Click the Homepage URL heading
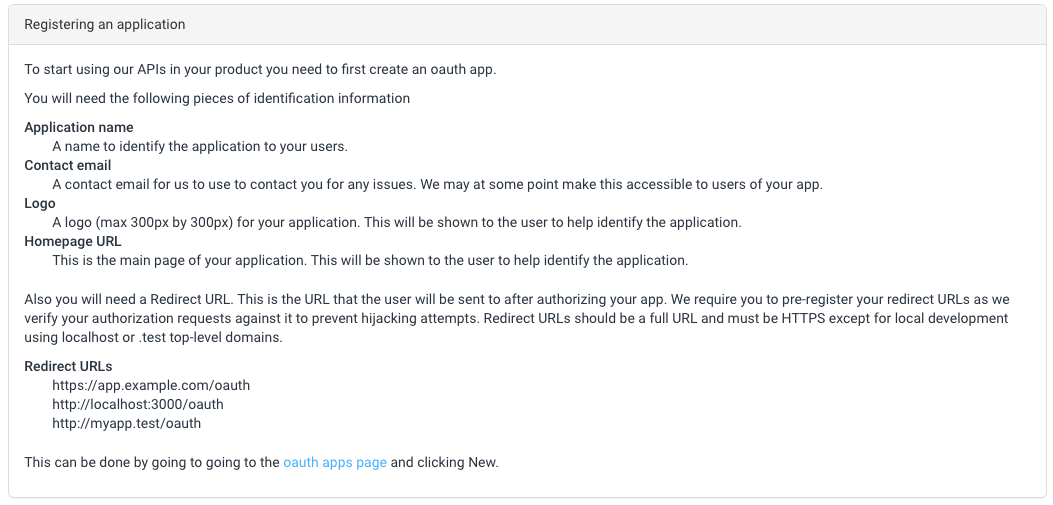The height and width of the screenshot is (505, 1053). (x=73, y=240)
